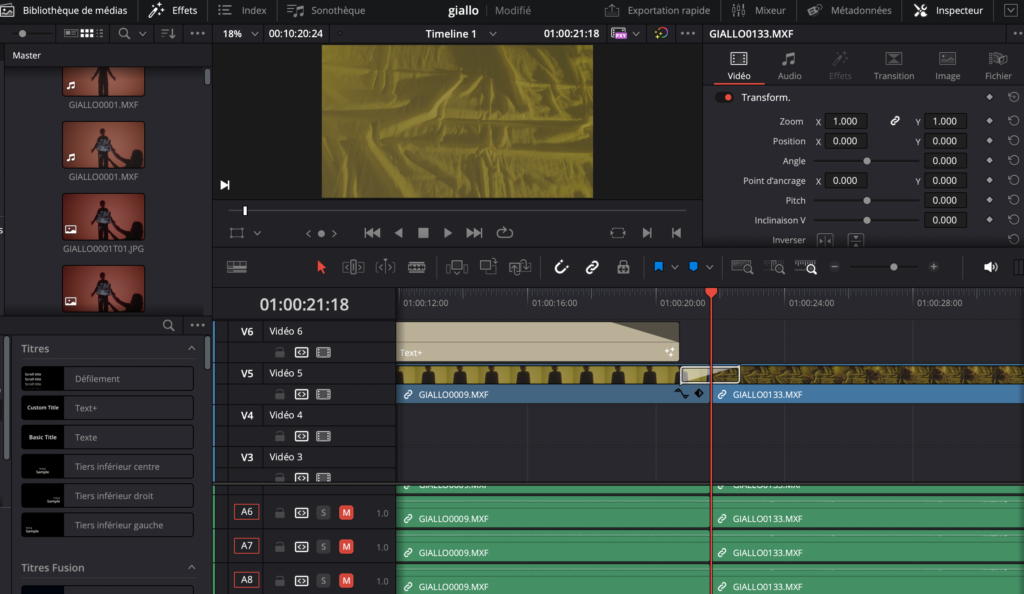The width and height of the screenshot is (1024, 594).
Task: Disable the Transform section red toggle
Action: (x=724, y=97)
